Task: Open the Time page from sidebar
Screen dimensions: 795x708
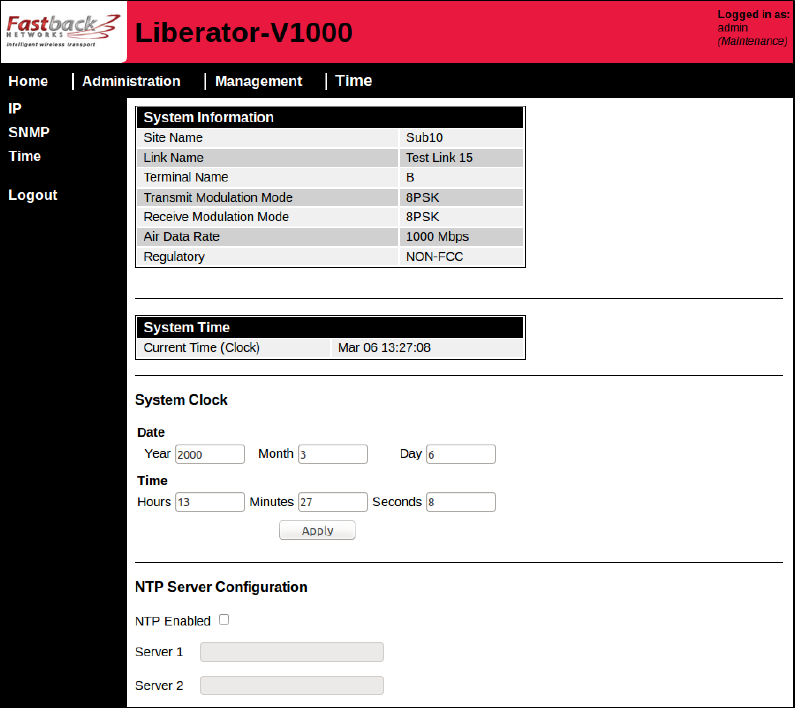Action: (24, 156)
